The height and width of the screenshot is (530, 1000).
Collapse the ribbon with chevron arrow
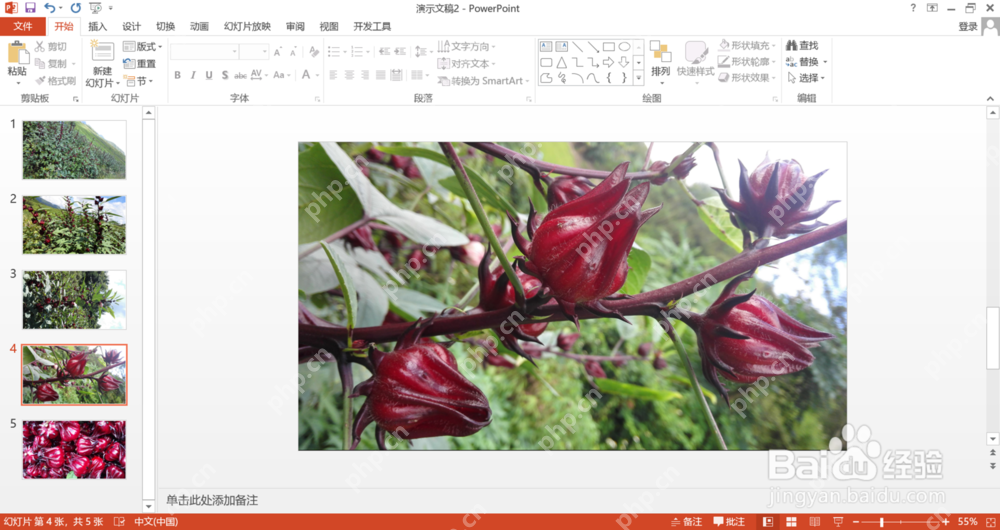[x=990, y=99]
